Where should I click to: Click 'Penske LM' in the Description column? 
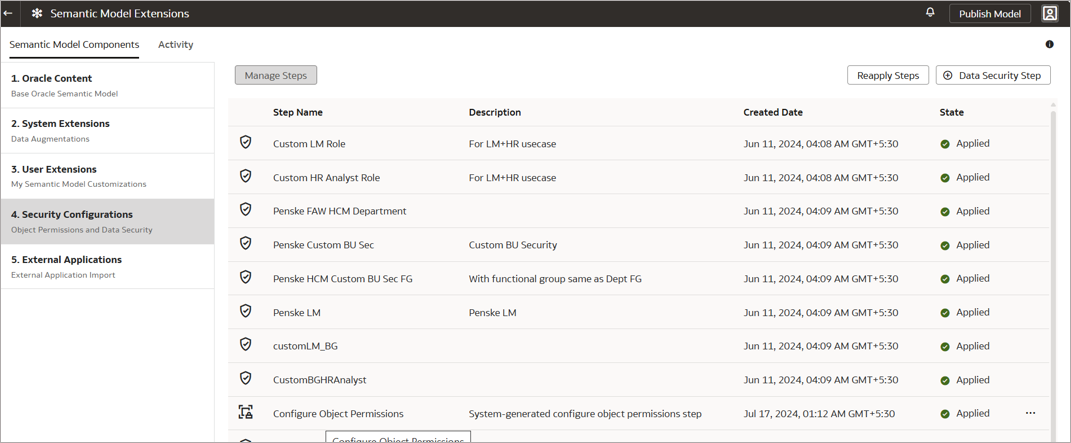[492, 313]
